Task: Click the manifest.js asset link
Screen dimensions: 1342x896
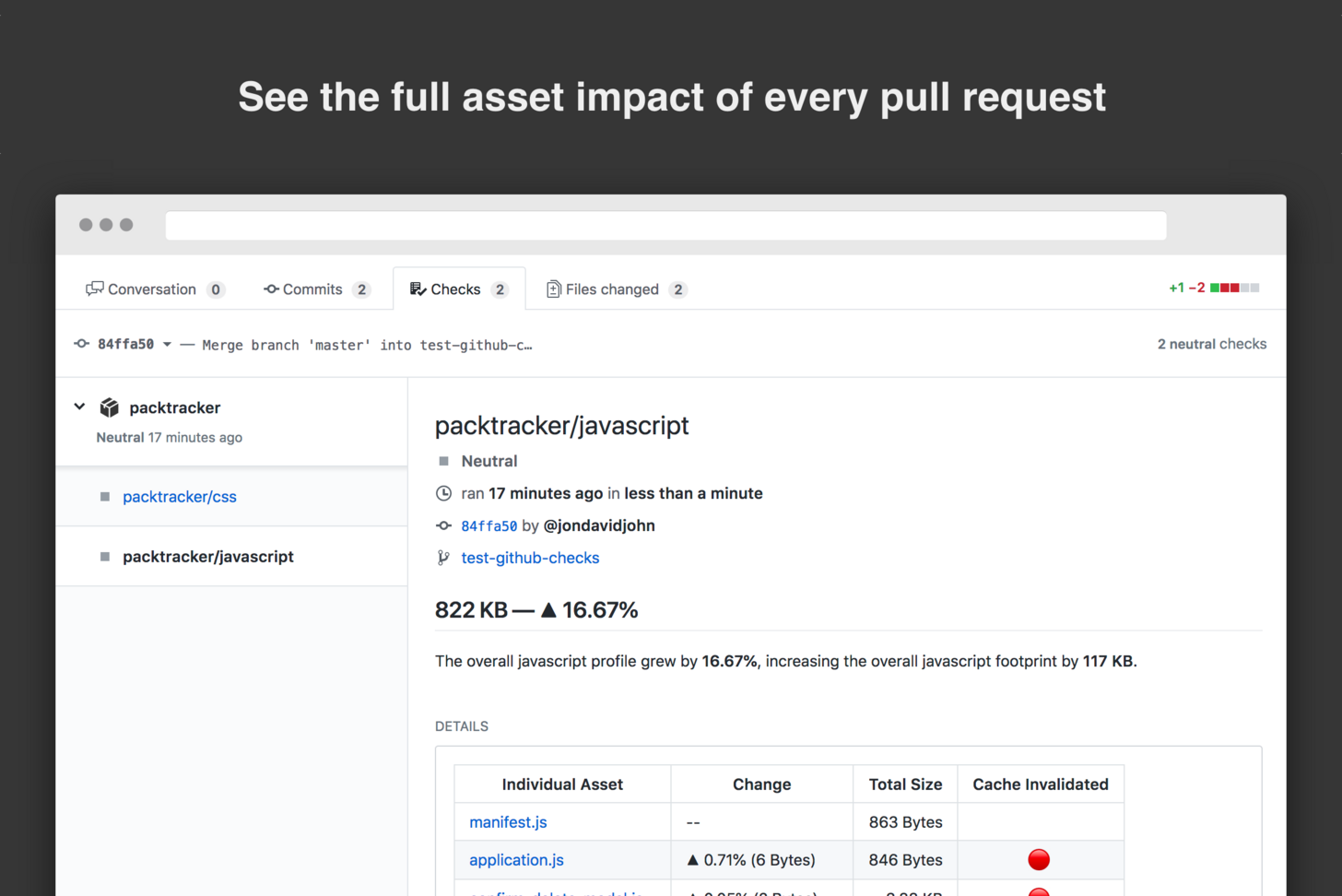Action: [507, 821]
